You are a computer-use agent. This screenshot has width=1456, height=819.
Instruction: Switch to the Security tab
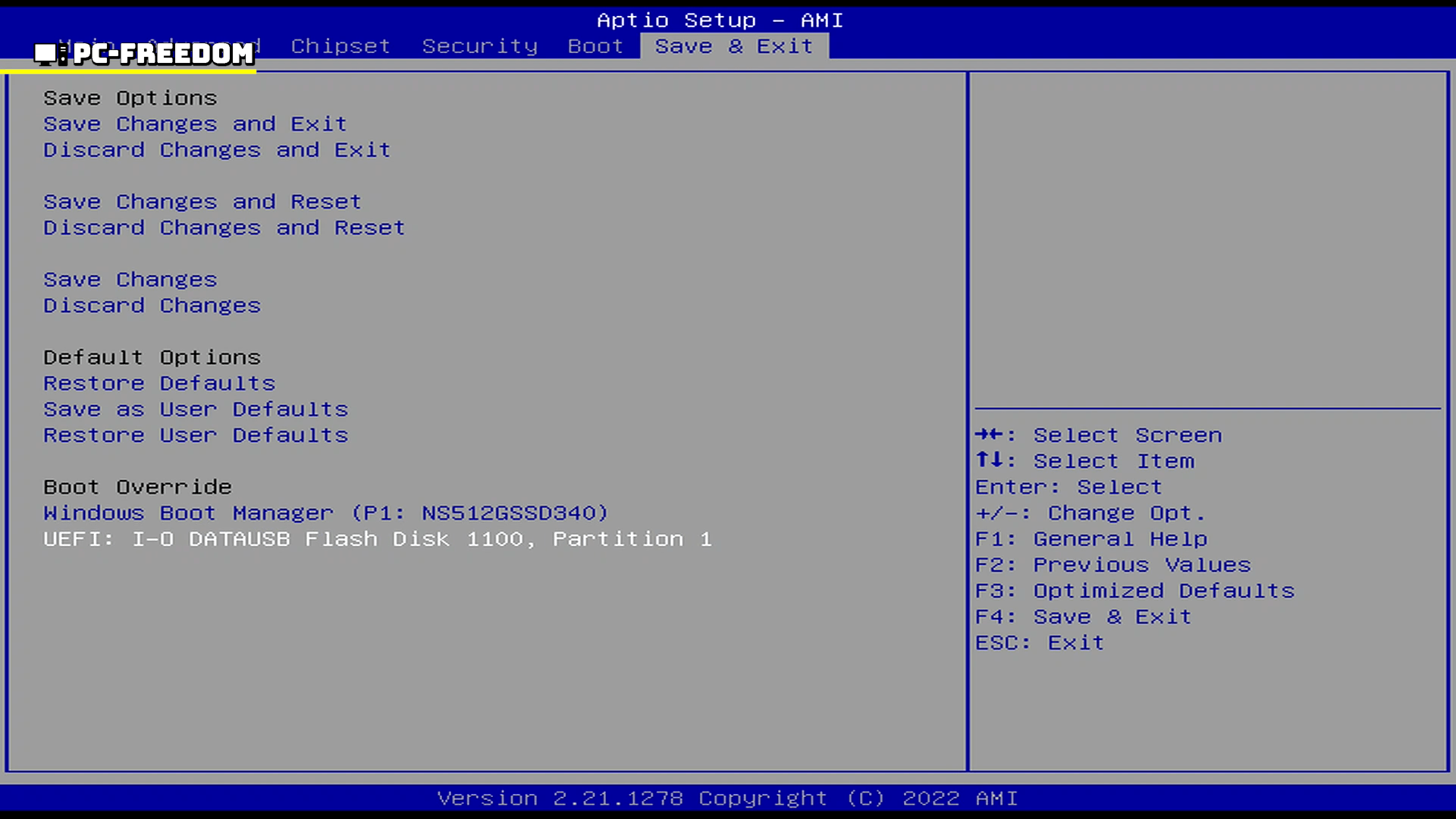tap(479, 46)
